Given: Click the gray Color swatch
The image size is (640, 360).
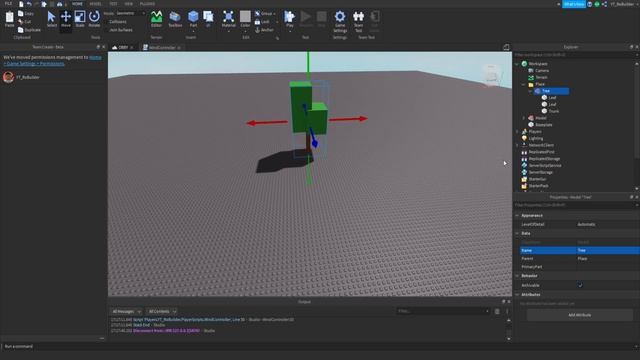Looking at the screenshot, I should (x=245, y=17).
